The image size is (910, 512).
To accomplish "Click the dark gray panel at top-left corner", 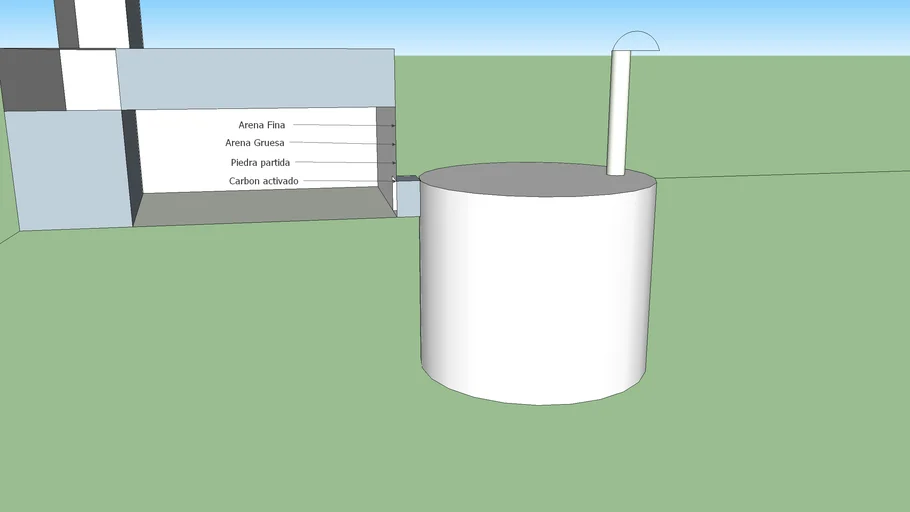I will coord(28,80).
